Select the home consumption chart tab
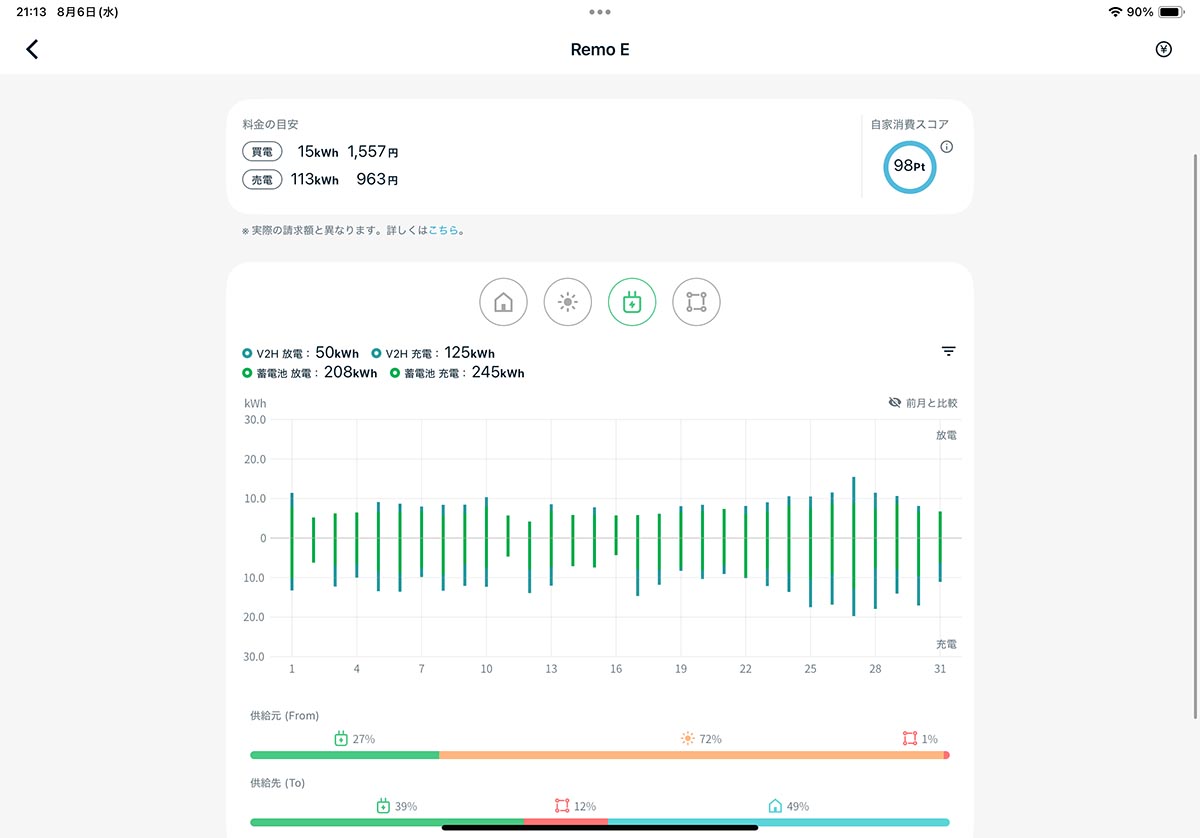 pos(503,302)
